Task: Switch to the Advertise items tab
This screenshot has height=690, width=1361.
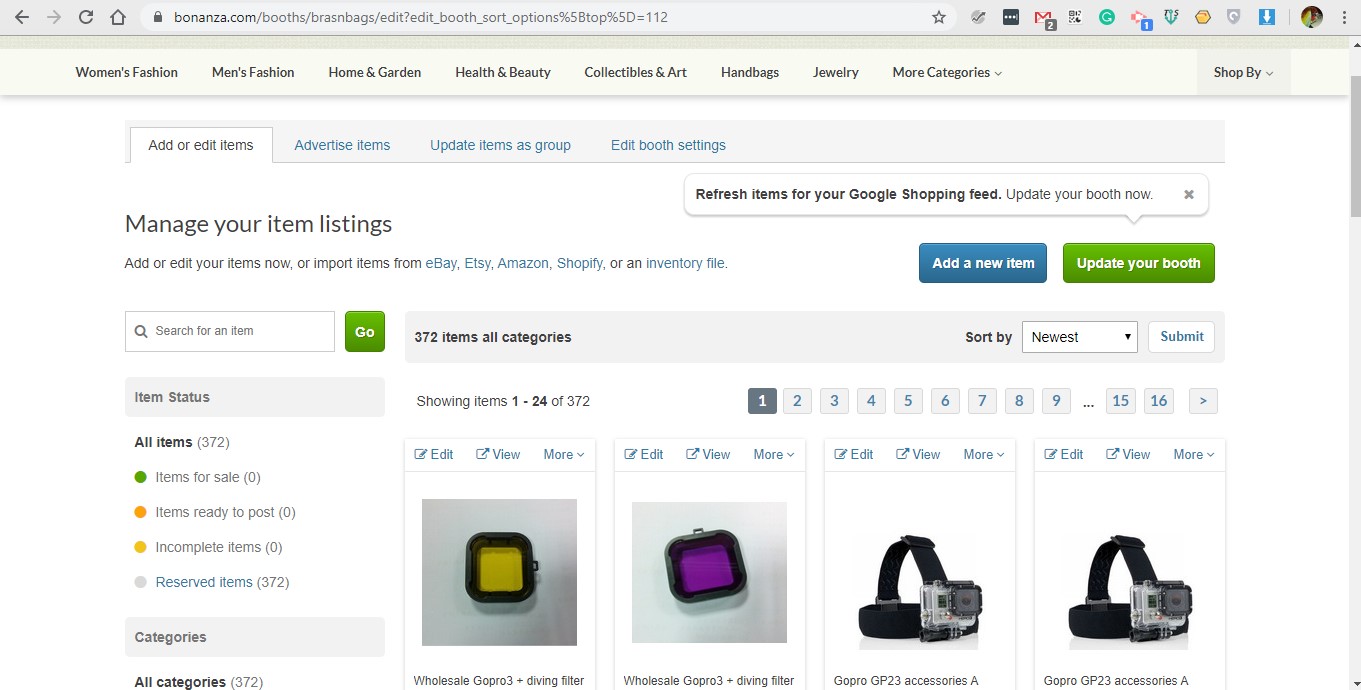Action: 342,145
